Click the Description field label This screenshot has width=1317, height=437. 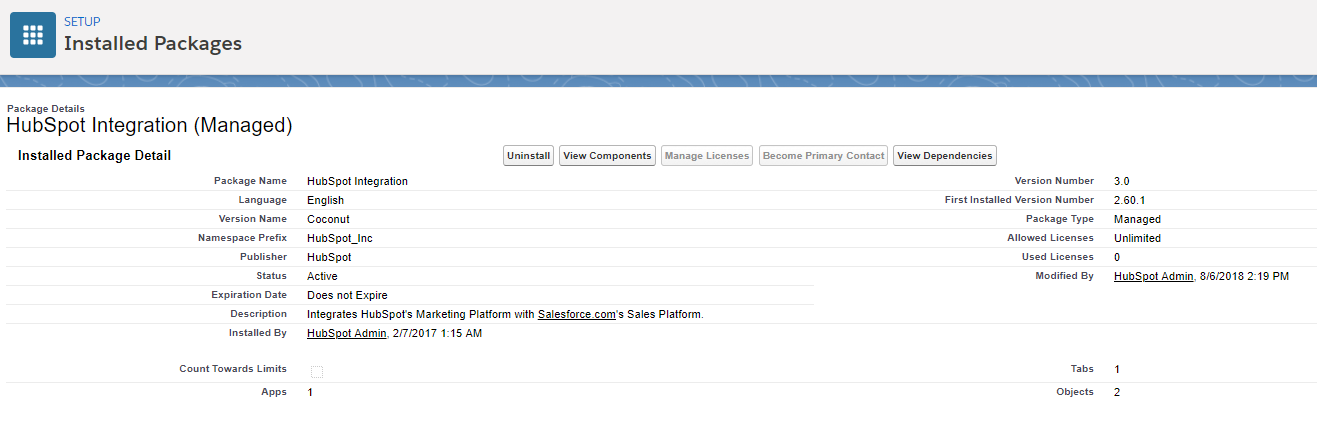pos(258,313)
